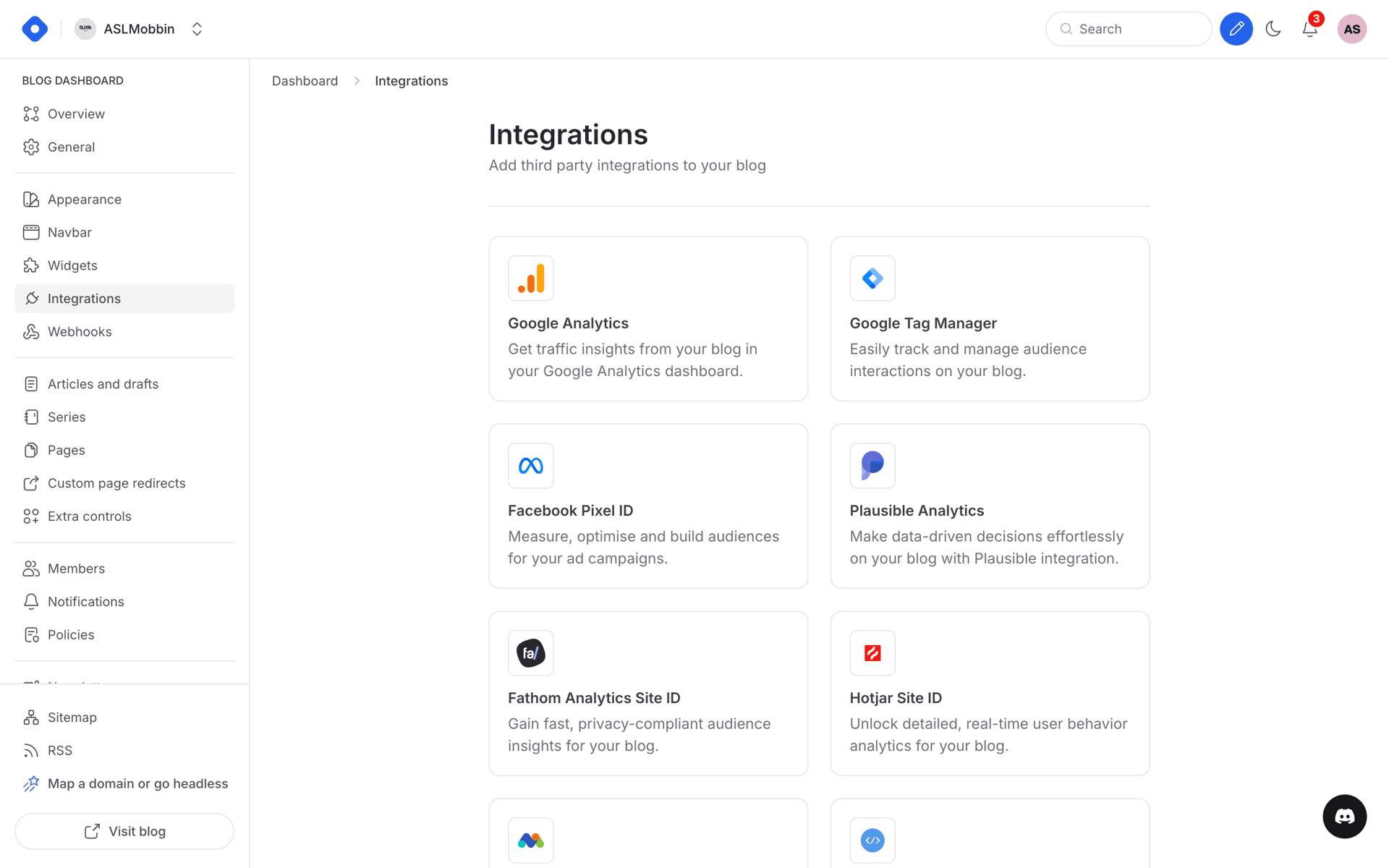Screen dimensions: 1389x868
Task: Open the Google Analytics card title
Action: click(568, 323)
